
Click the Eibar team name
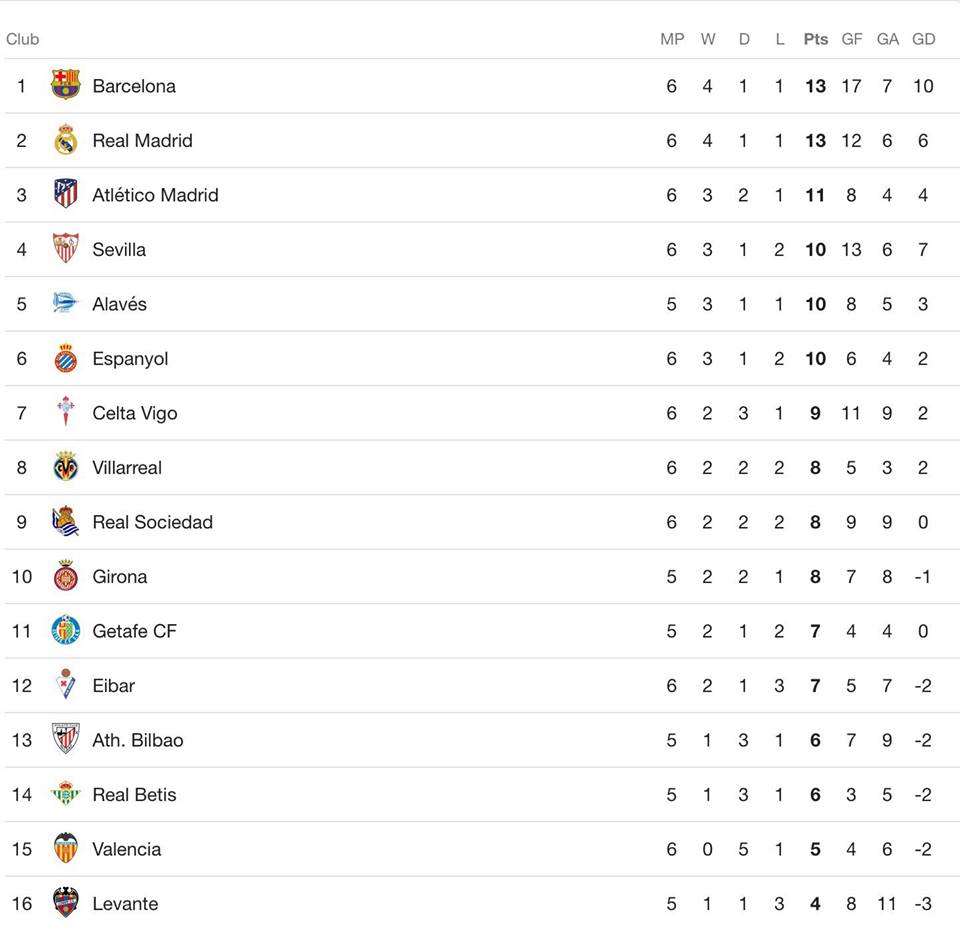click(113, 686)
